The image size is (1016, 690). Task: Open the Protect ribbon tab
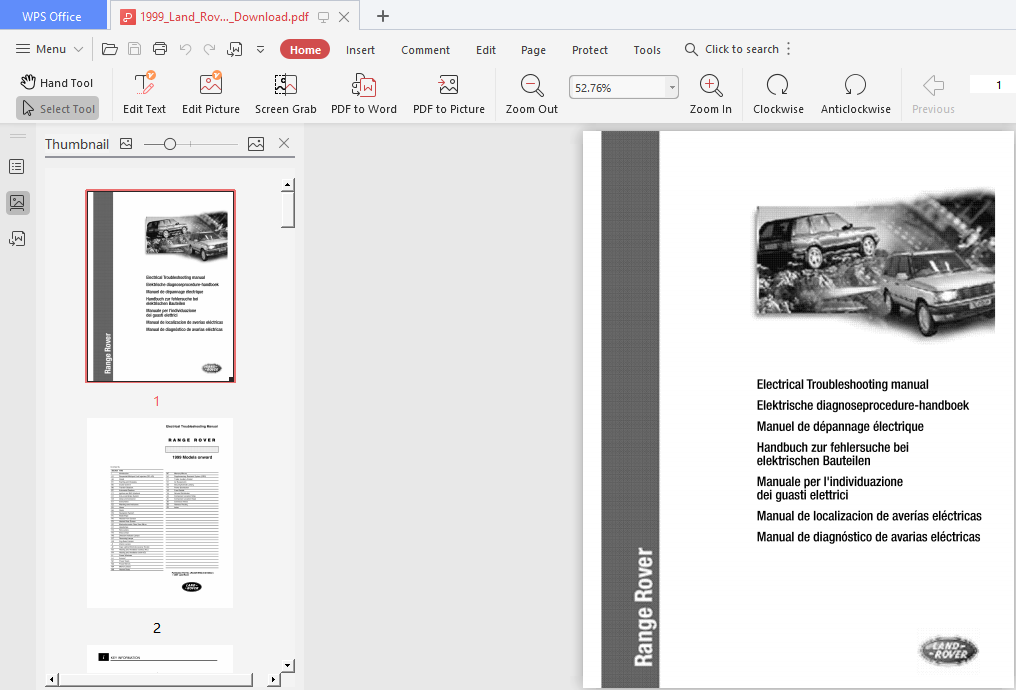(x=590, y=50)
